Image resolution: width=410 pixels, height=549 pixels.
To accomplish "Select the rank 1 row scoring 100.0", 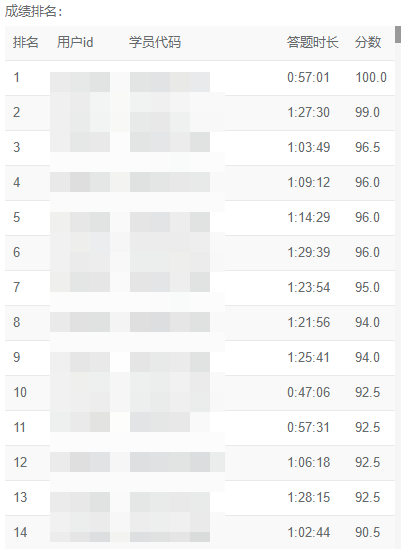I will (200, 78).
